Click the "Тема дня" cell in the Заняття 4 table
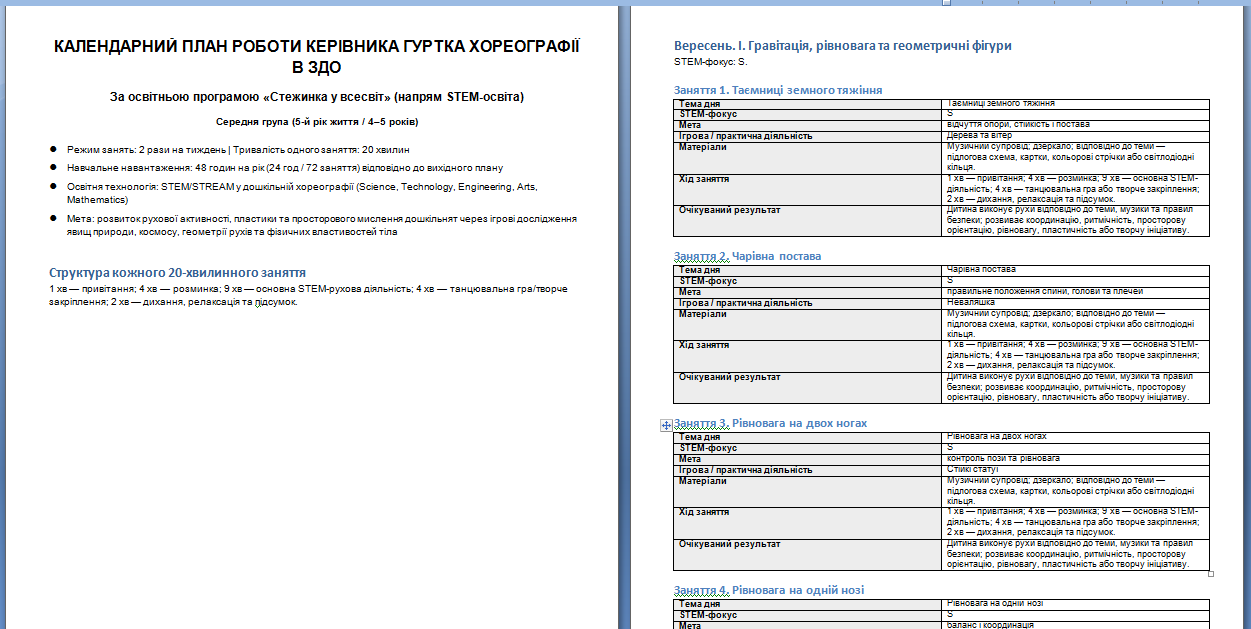The height and width of the screenshot is (629, 1251). 809,604
